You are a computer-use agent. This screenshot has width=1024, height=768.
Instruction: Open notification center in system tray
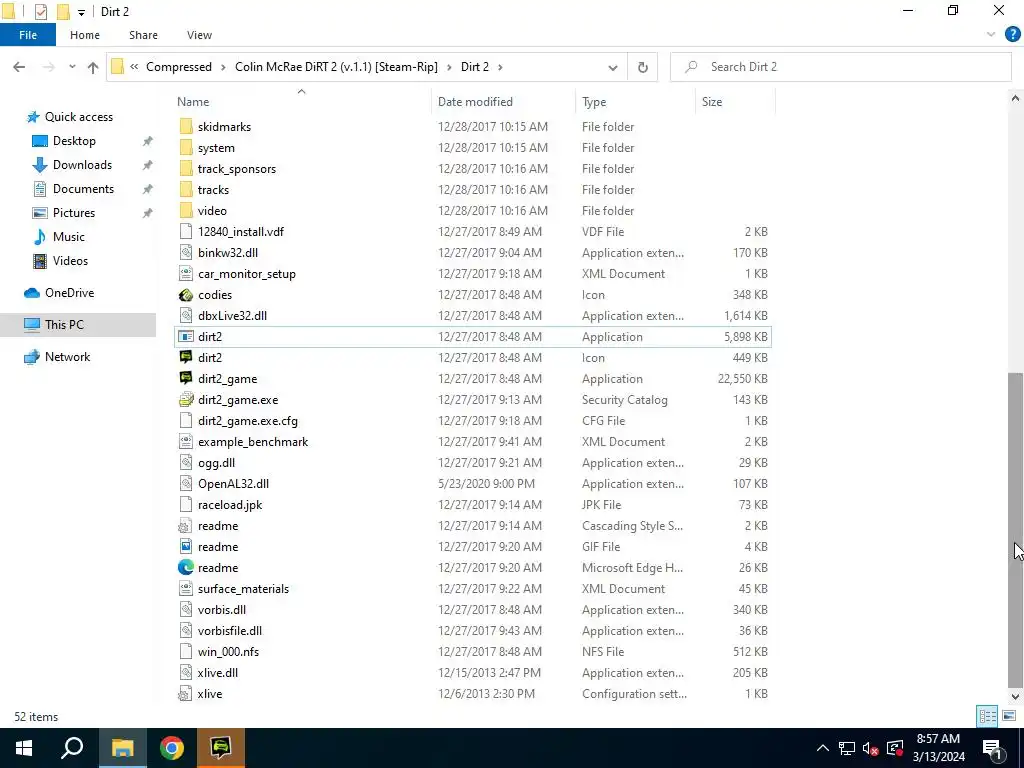pyautogui.click(x=991, y=749)
